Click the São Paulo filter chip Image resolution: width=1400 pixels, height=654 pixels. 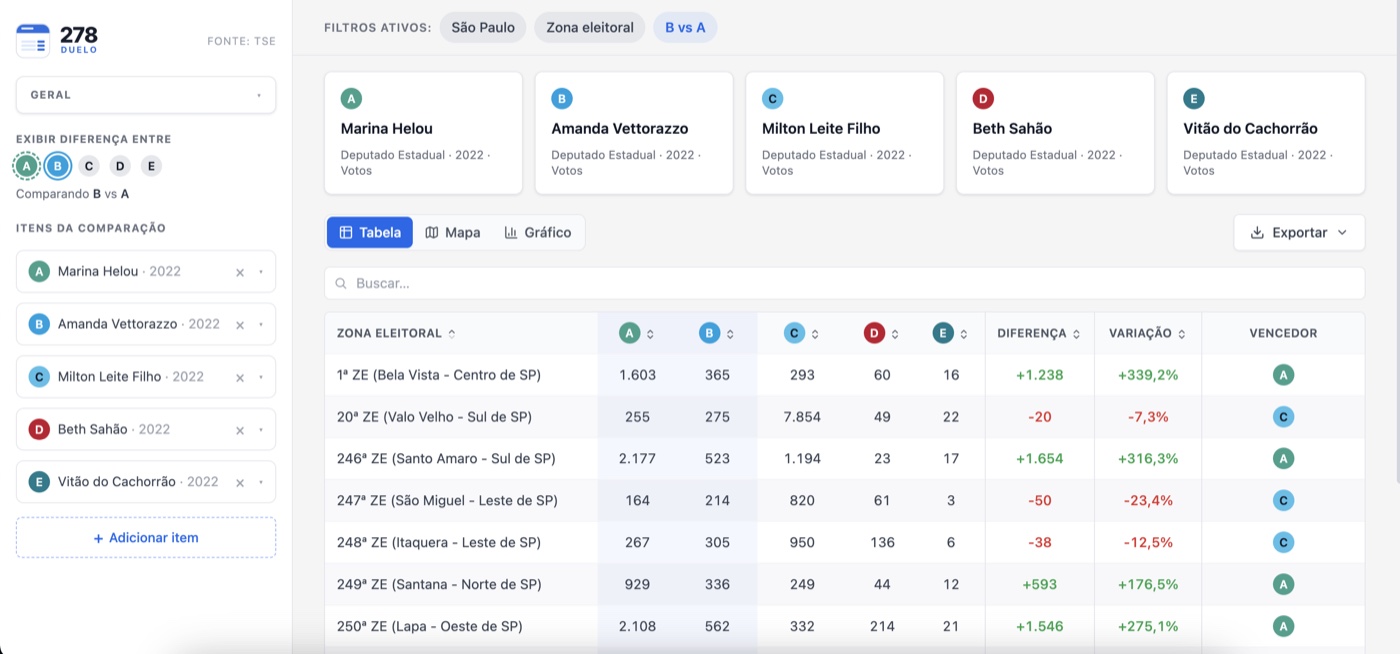(x=483, y=27)
